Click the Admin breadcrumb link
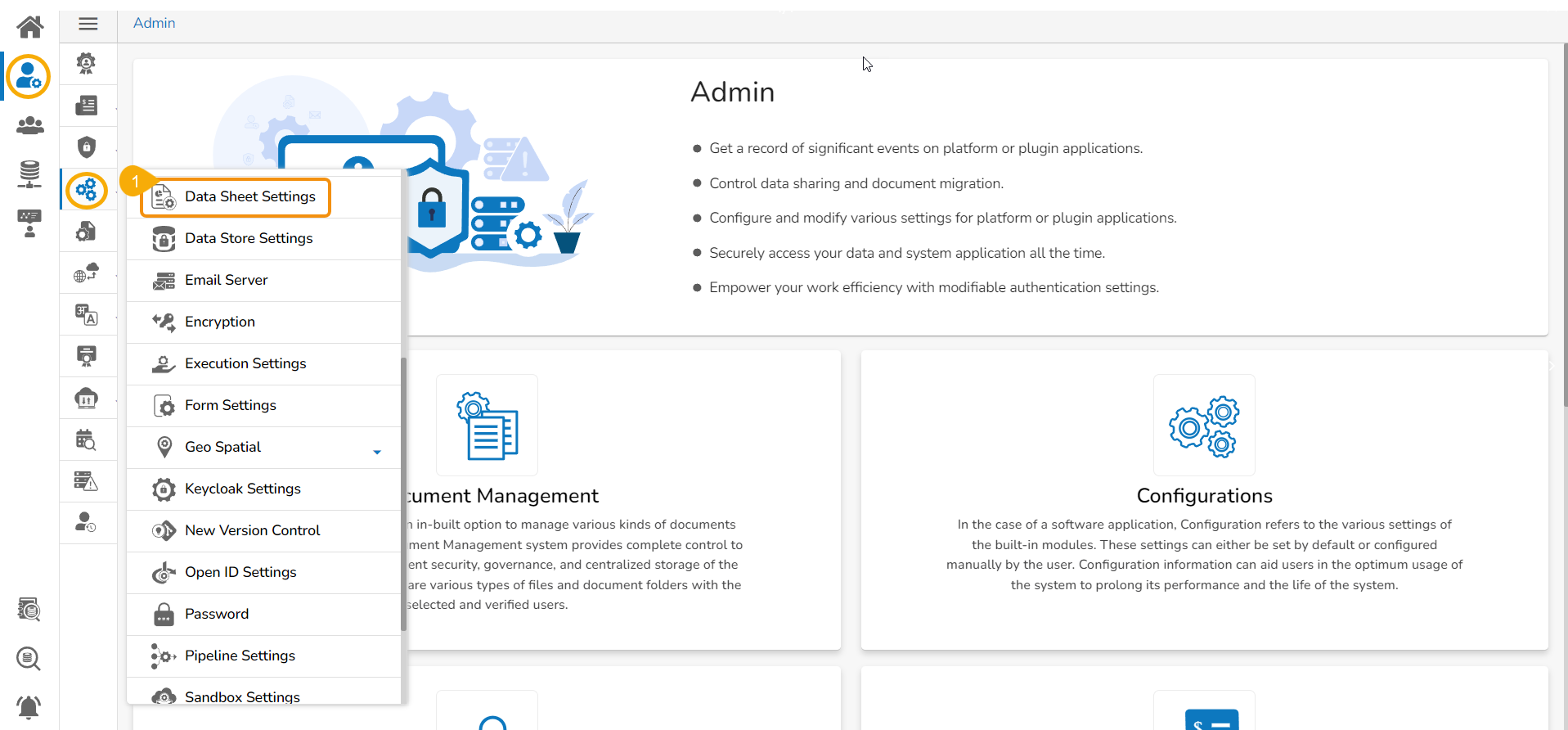This screenshot has height=730, width=1568. click(154, 23)
